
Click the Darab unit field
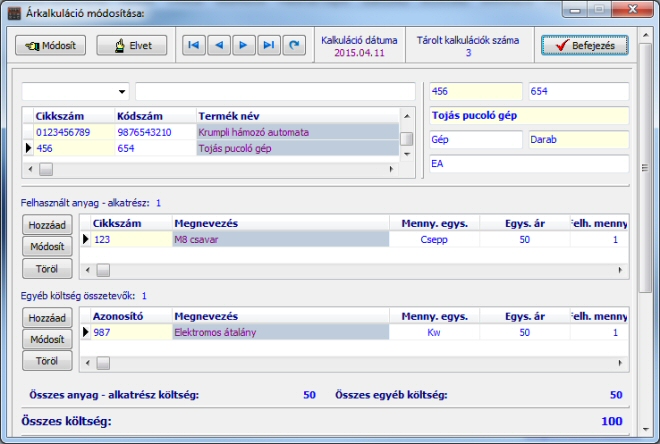coord(579,139)
